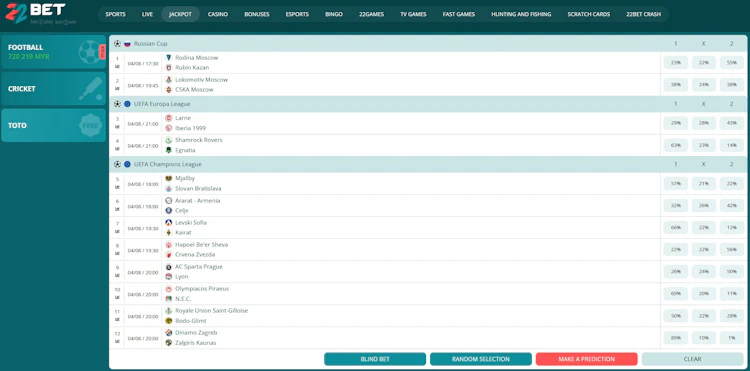Viewport: 750px width, 371px height.
Task: Click Lyon team crest
Action: [168, 276]
